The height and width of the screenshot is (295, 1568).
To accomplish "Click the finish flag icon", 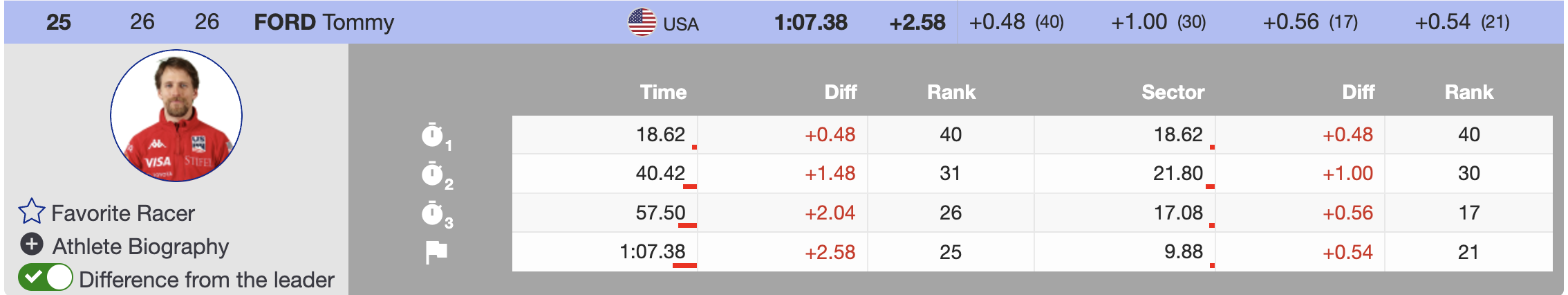I will click(x=436, y=253).
